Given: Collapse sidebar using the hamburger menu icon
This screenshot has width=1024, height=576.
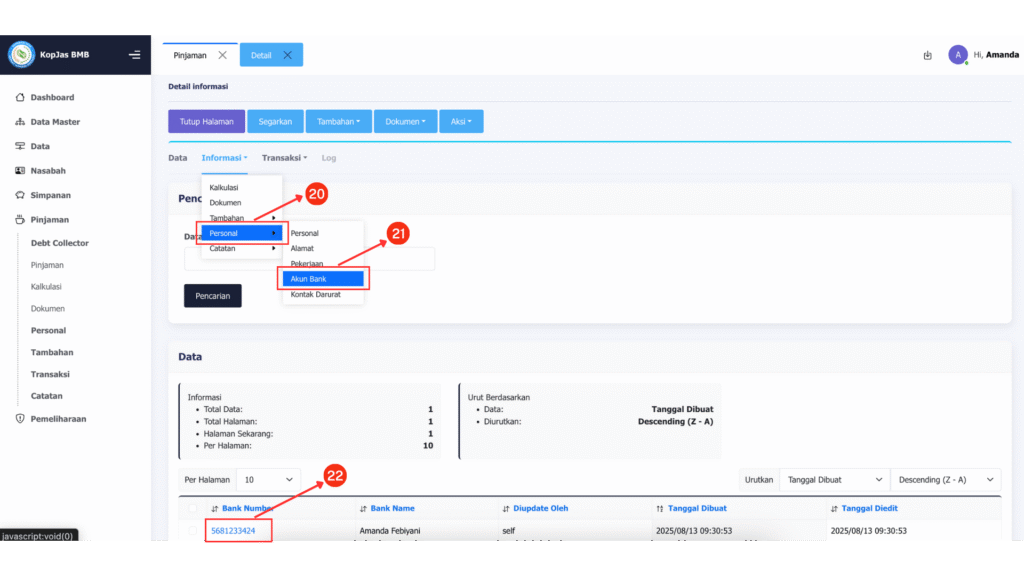Looking at the screenshot, I should 134,54.
